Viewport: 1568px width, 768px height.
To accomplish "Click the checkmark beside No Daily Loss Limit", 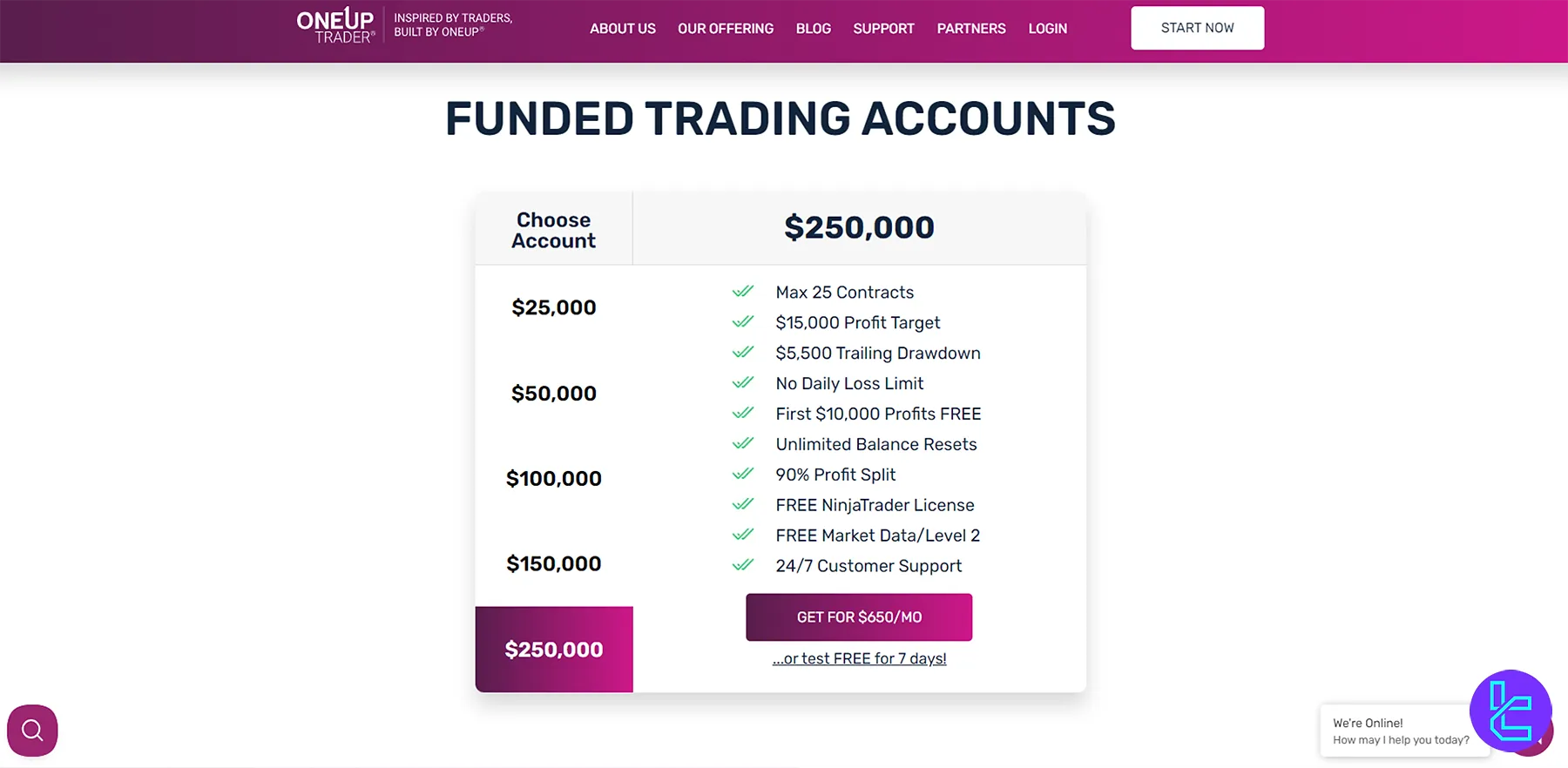I will point(744,382).
